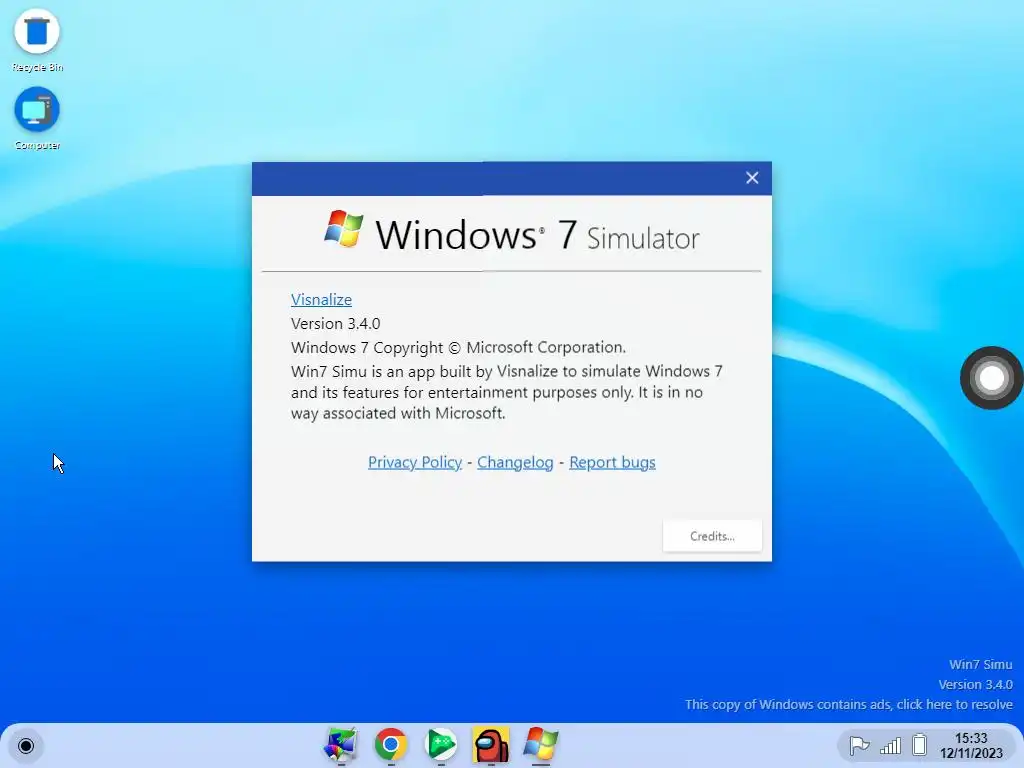1024x768 pixels.
Task: Click the Windows 7 copyright line
Action: pyautogui.click(x=458, y=347)
